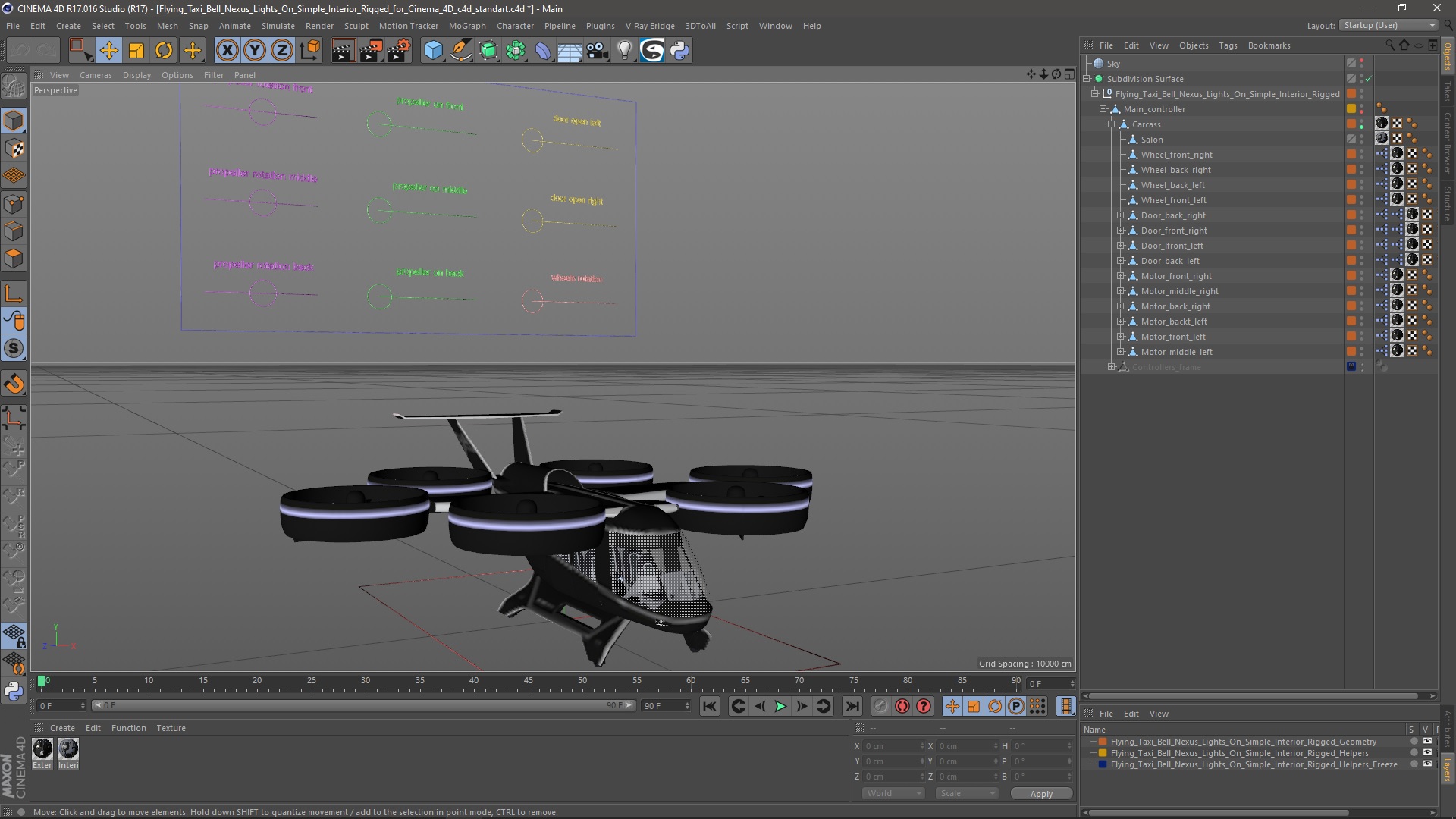
Task: Click Make Editable icon in left toolbar
Action: point(14,86)
